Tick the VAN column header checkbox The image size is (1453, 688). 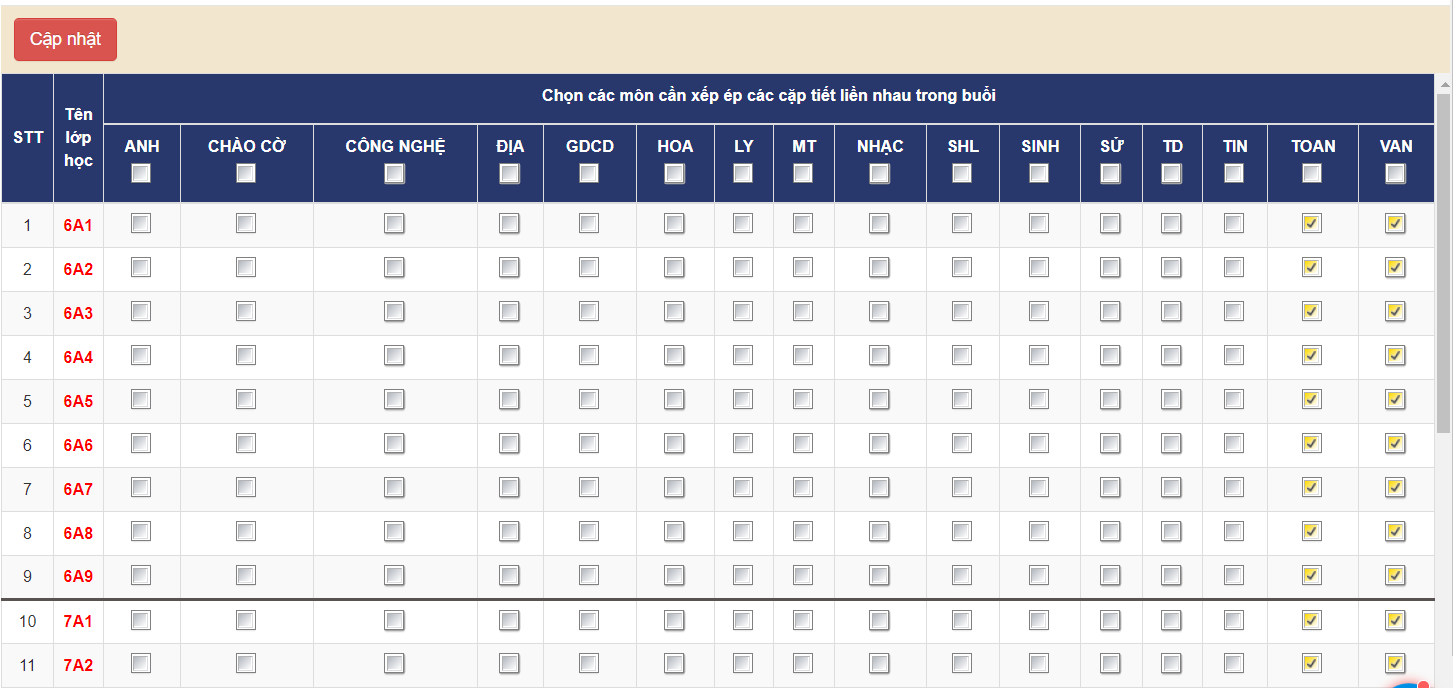tap(1395, 174)
